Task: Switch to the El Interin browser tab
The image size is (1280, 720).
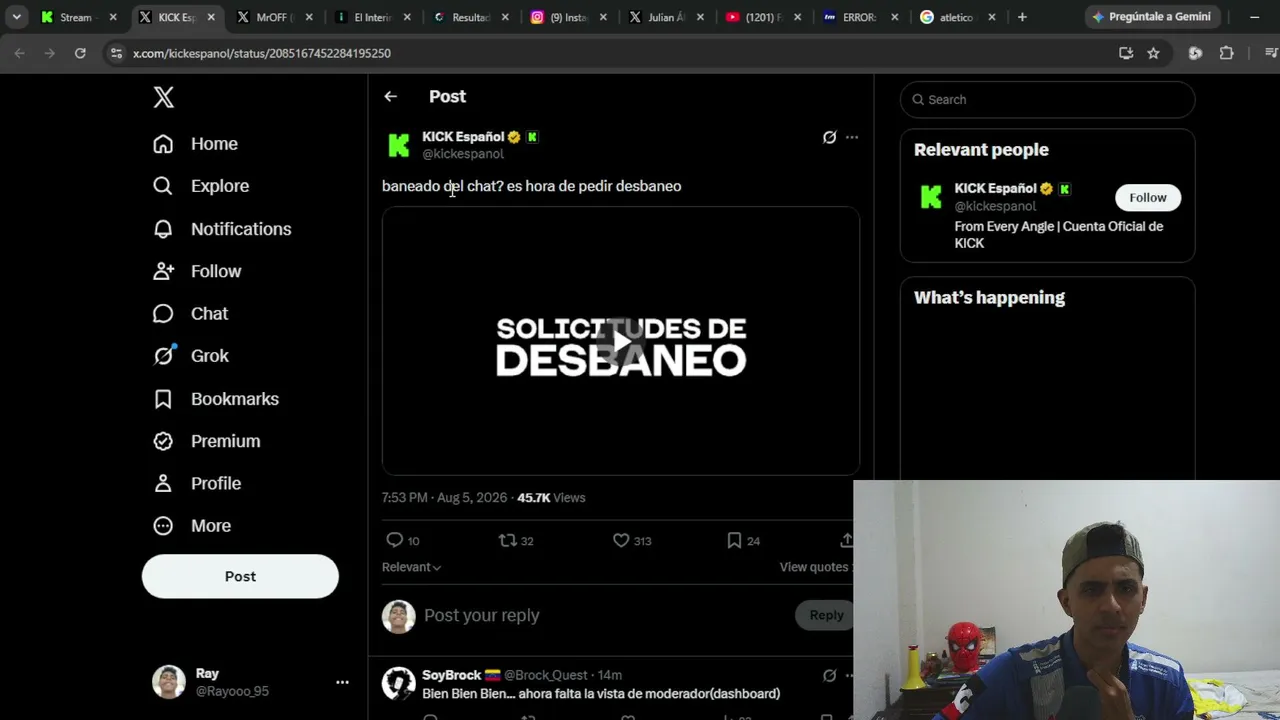Action: (x=371, y=17)
